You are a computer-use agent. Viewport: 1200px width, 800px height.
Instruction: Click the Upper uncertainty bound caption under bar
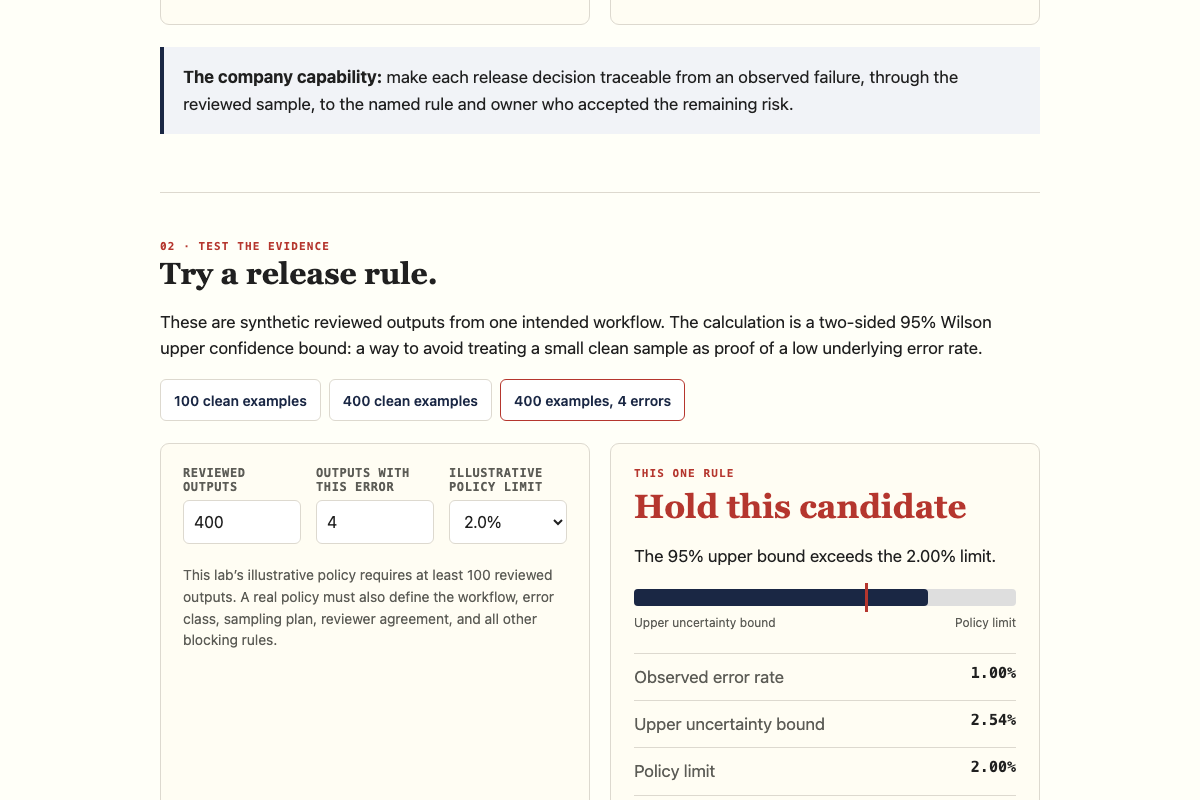(x=705, y=623)
